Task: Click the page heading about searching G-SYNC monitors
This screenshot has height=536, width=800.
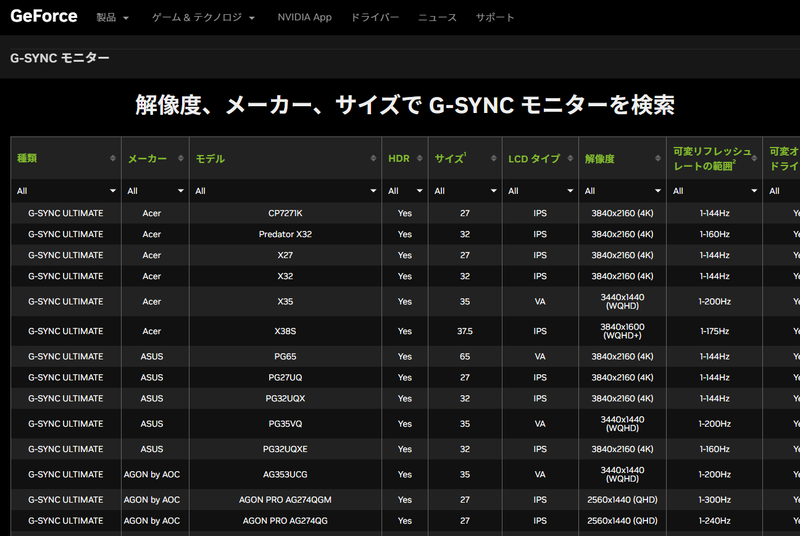Action: pos(405,105)
